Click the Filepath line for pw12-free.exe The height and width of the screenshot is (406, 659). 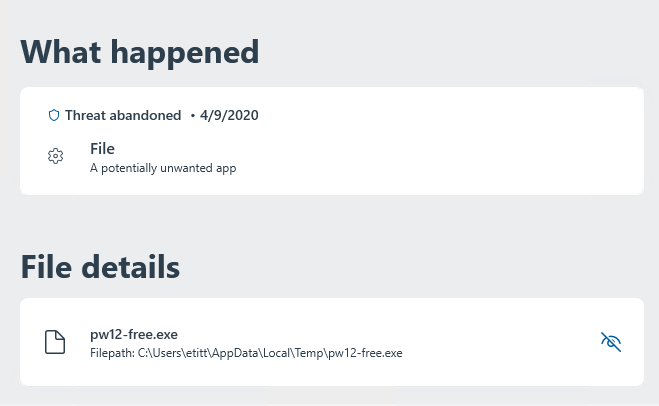click(x=246, y=353)
